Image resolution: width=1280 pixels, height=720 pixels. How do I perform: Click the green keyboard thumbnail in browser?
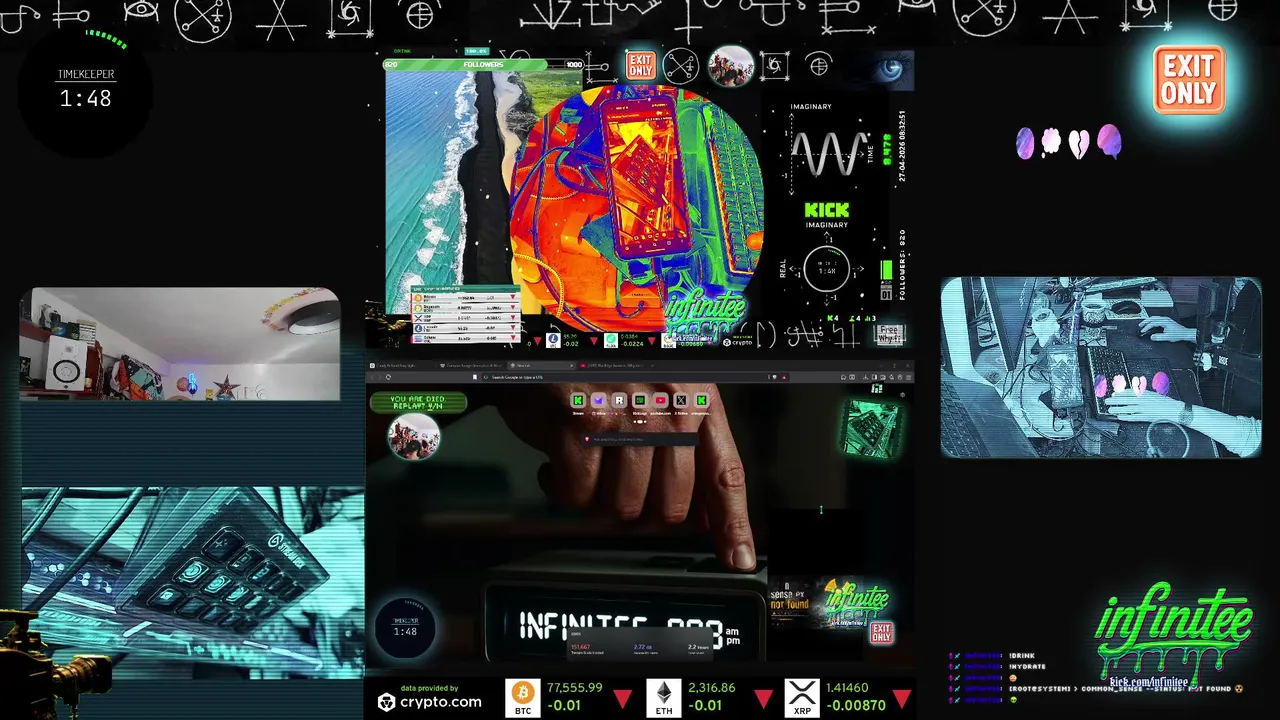(872, 428)
